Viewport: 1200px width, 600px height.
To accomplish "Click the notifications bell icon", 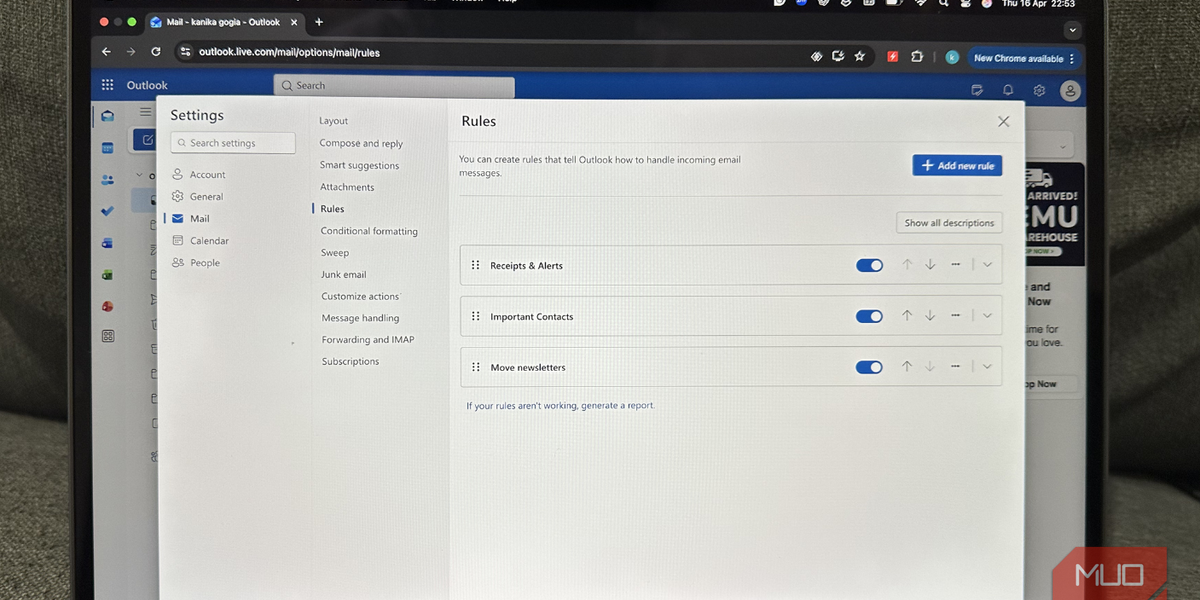I will 1008,90.
